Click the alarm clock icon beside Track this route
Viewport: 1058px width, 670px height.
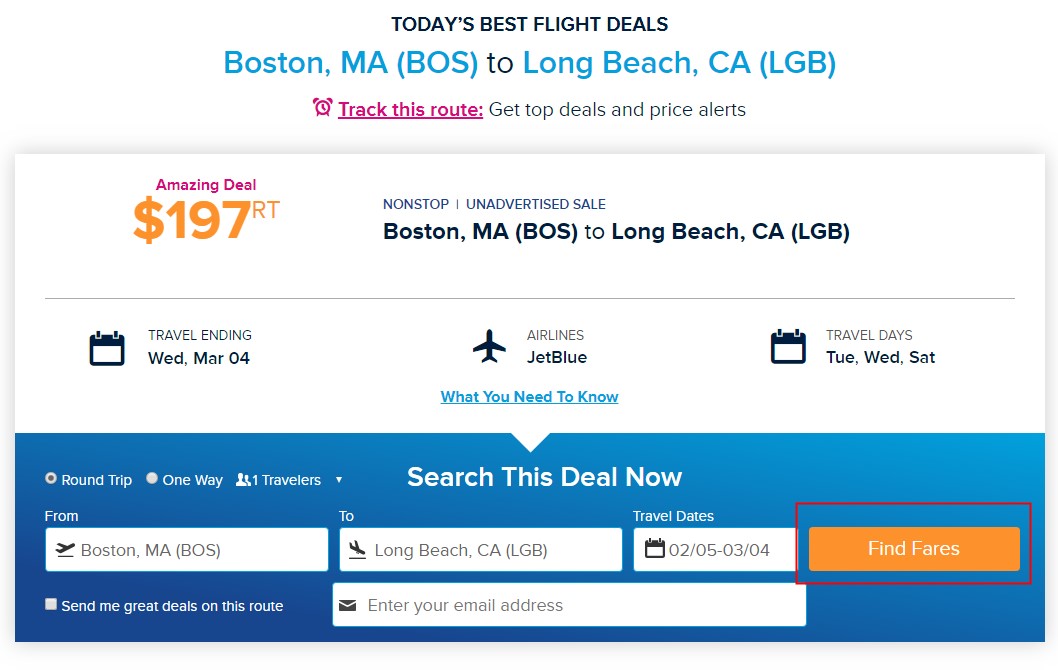[323, 107]
